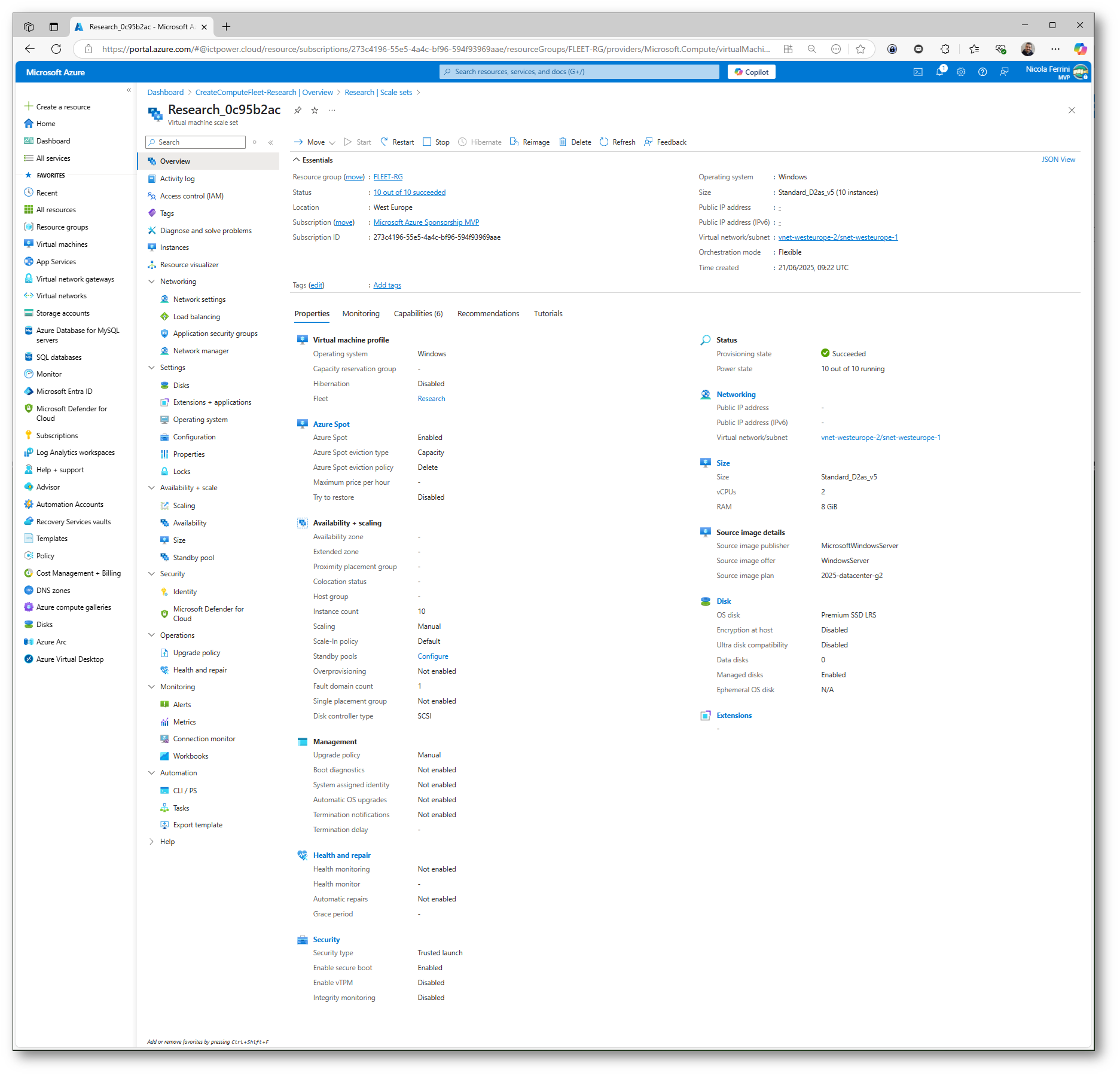Screen dimensions: 1120x1076
Task: Click the Stop toolbar button
Action: click(436, 142)
